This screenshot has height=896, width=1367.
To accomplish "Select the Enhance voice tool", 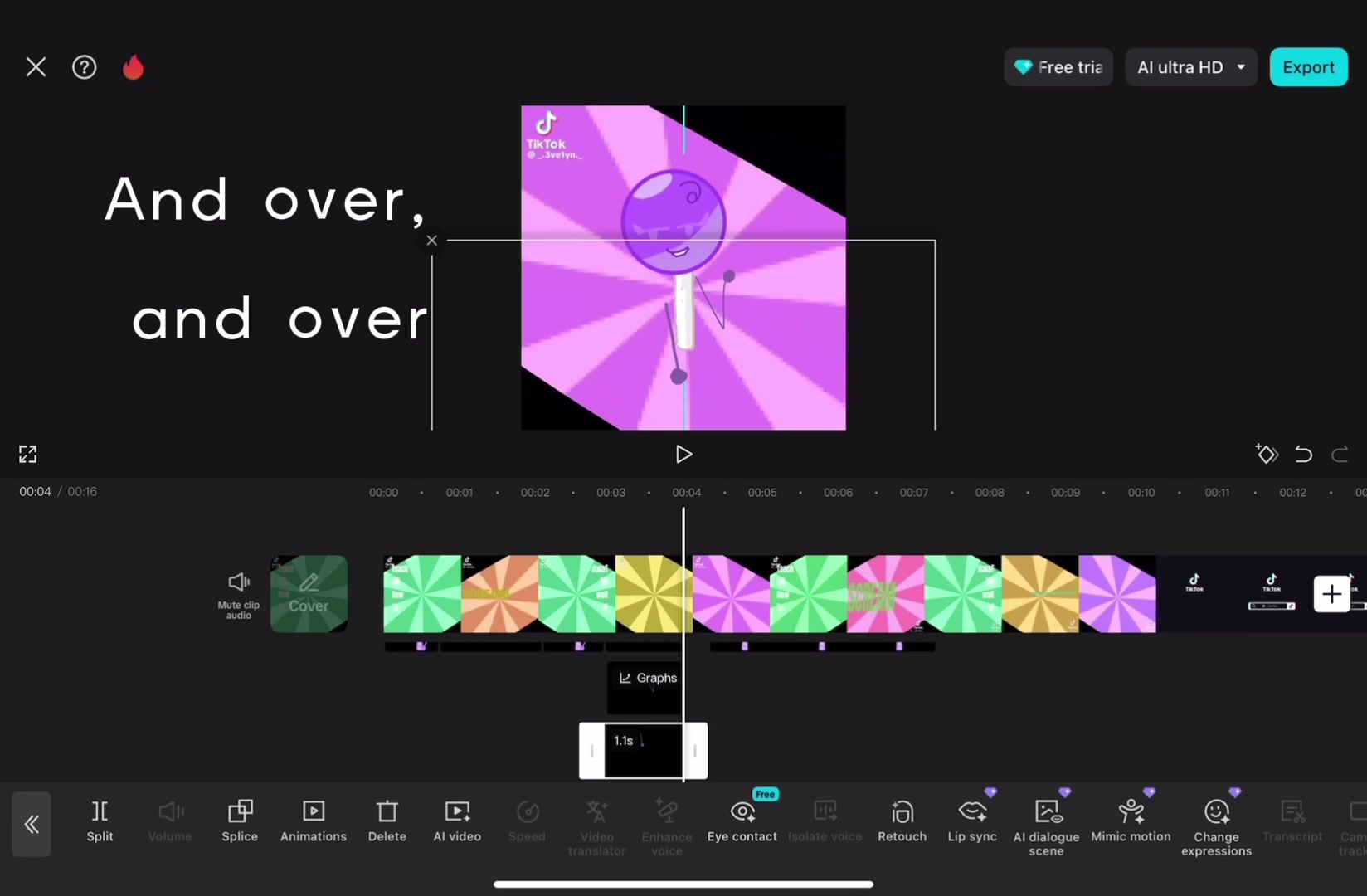I will (x=667, y=827).
